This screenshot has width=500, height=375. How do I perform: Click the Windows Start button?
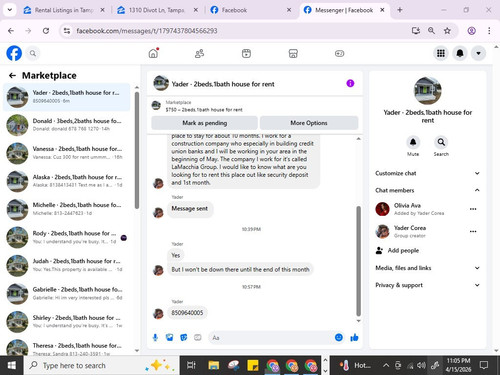click(x=12, y=366)
